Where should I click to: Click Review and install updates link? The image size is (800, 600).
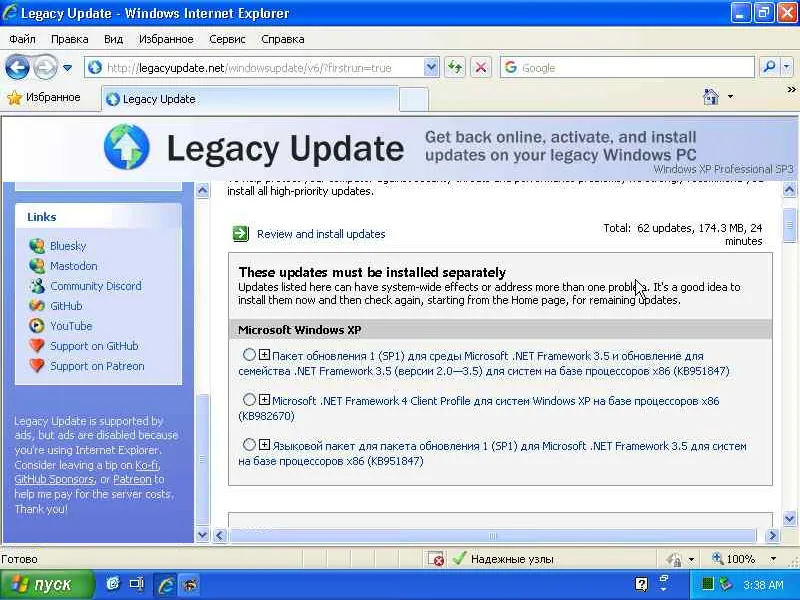pos(321,234)
